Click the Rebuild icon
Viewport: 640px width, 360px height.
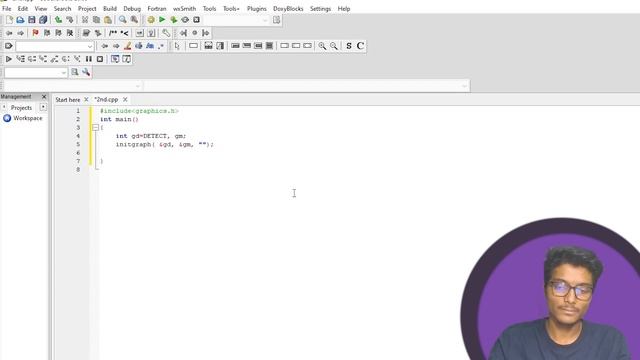point(185,20)
